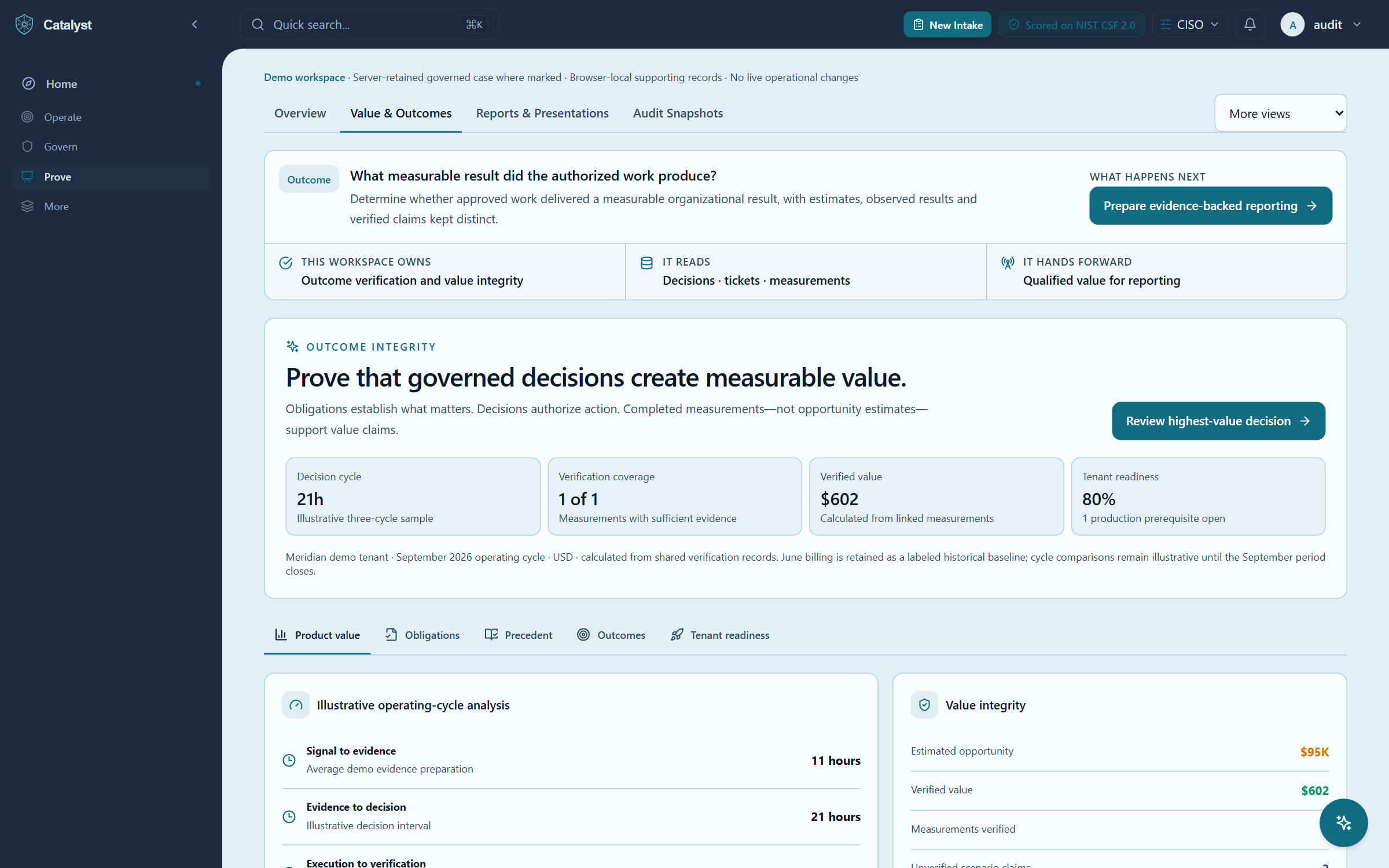This screenshot has width=1389, height=868.
Task: Switch to Obligations sub-tab
Action: pyautogui.click(x=422, y=635)
